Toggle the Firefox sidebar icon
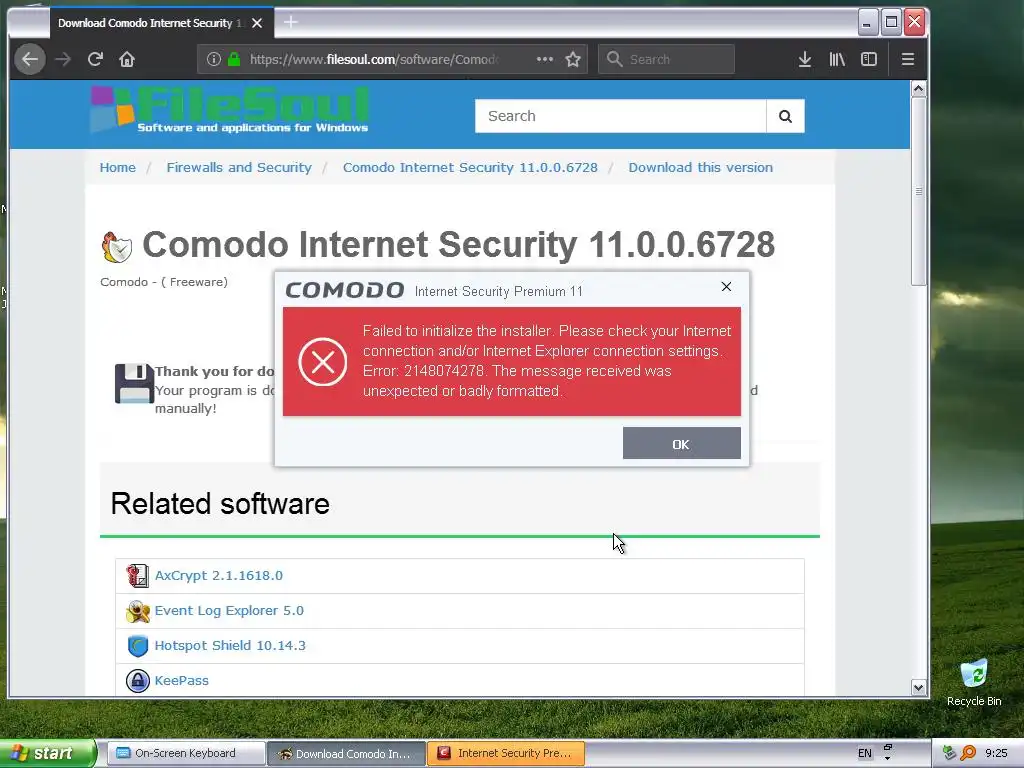Image resolution: width=1024 pixels, height=768 pixels. 869,59
